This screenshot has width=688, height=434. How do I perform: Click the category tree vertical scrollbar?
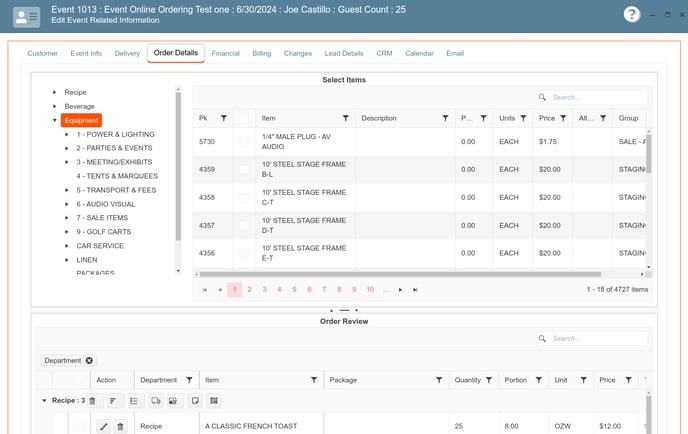pos(178,167)
